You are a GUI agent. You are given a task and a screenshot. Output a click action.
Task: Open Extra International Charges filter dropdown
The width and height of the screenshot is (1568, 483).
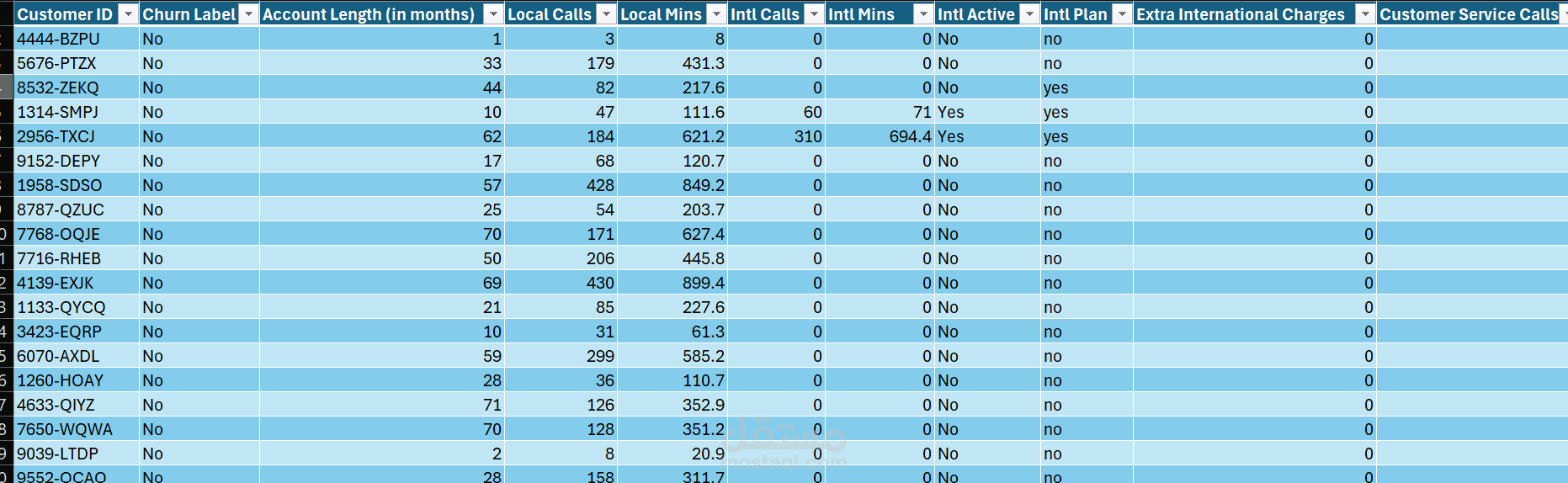pyautogui.click(x=1365, y=14)
